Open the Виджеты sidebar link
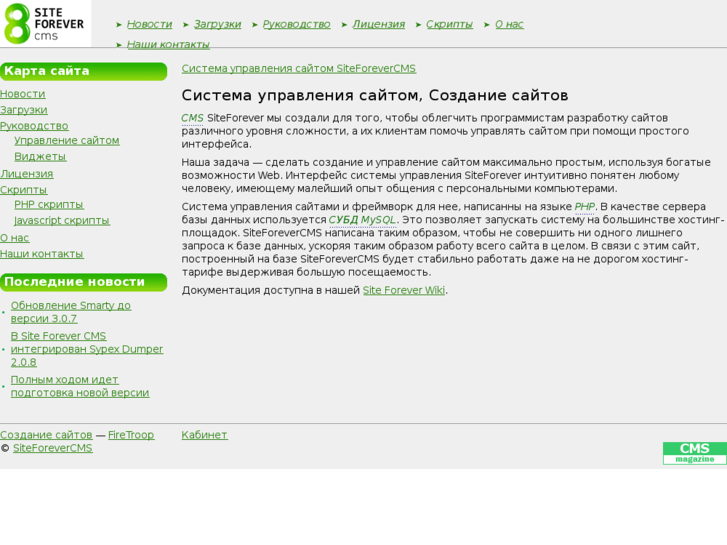This screenshot has height=545, width=727. tap(40, 157)
